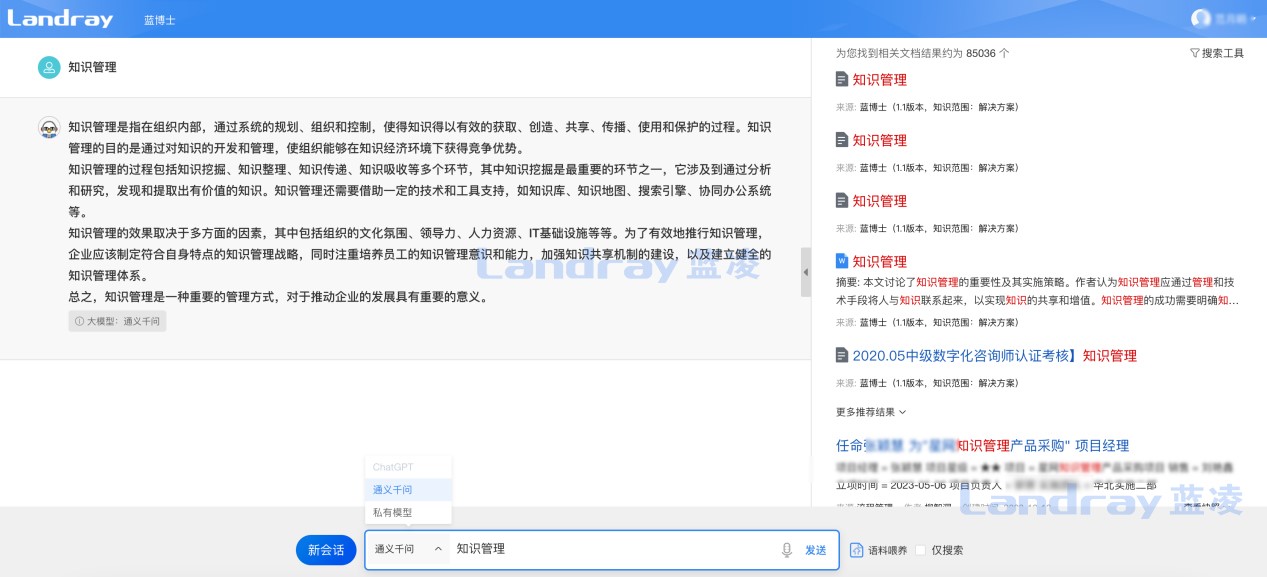Click the Landray logo in the top bar
Image resolution: width=1267 pixels, height=577 pixels.
[x=60, y=18]
